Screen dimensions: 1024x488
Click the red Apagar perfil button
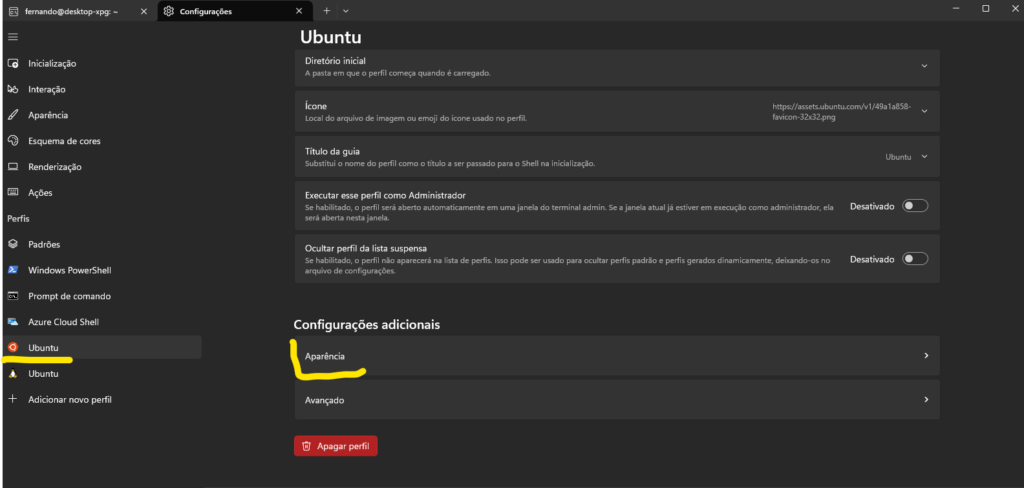coord(336,447)
